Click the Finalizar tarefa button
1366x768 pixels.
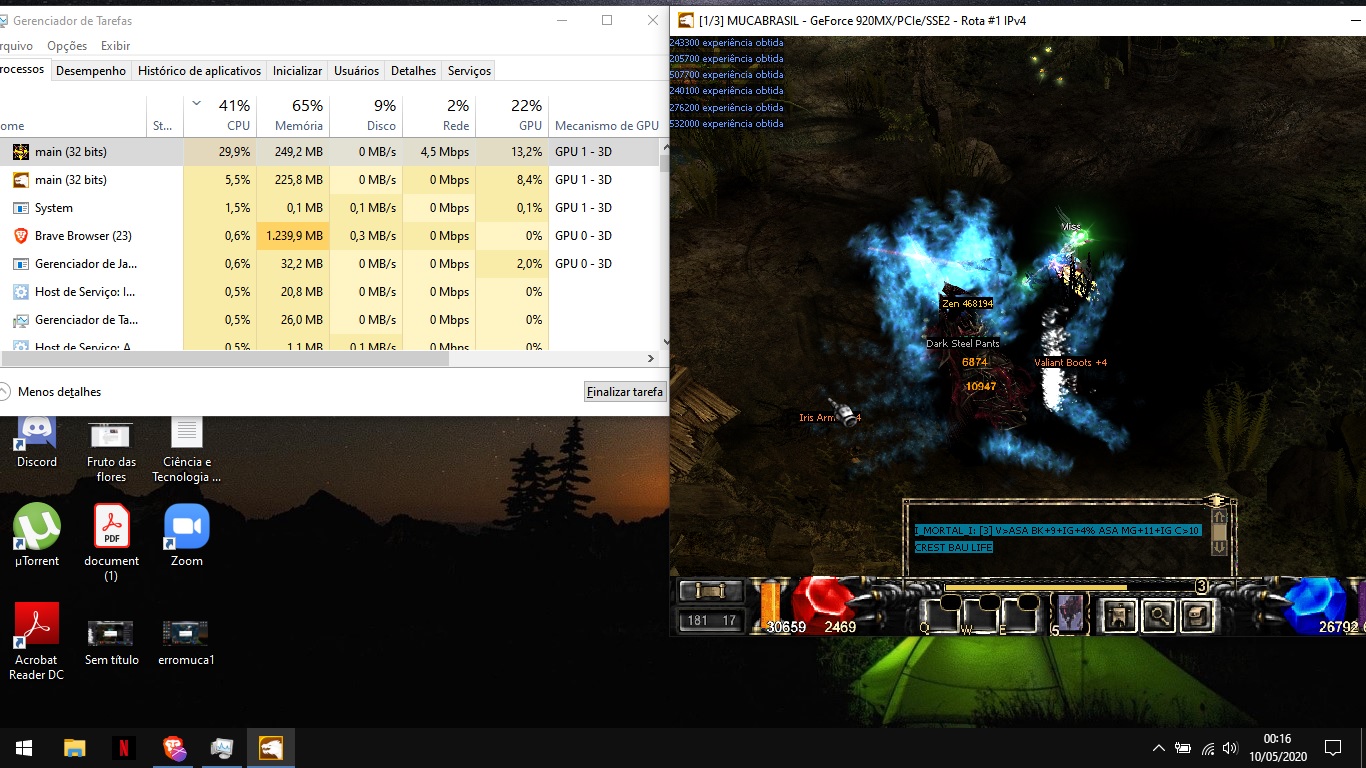tap(625, 392)
